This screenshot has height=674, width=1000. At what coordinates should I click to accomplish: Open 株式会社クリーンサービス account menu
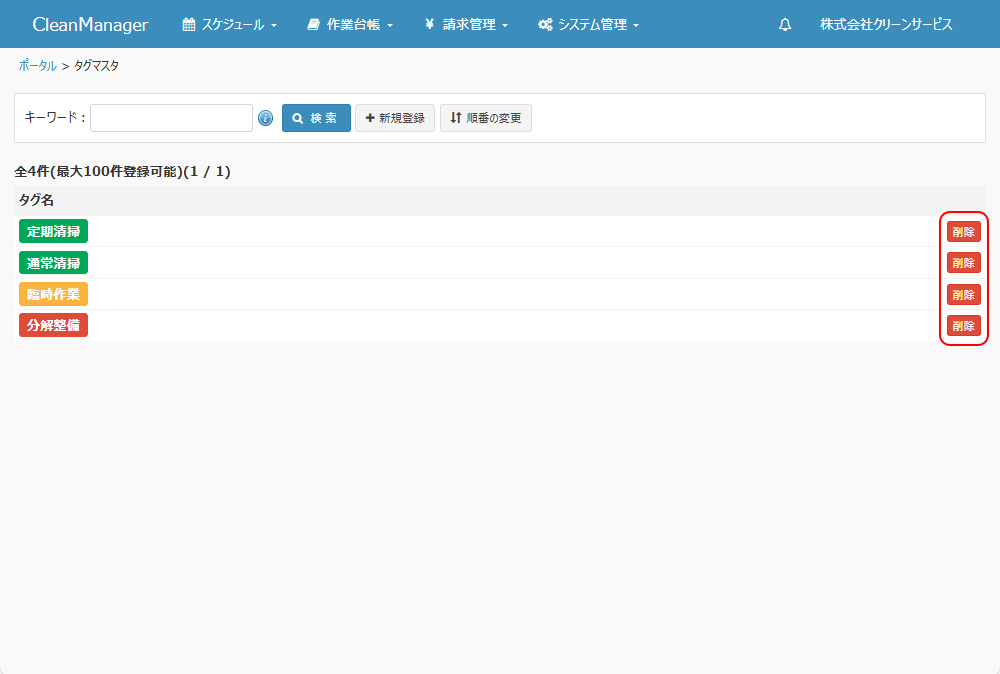[886, 24]
